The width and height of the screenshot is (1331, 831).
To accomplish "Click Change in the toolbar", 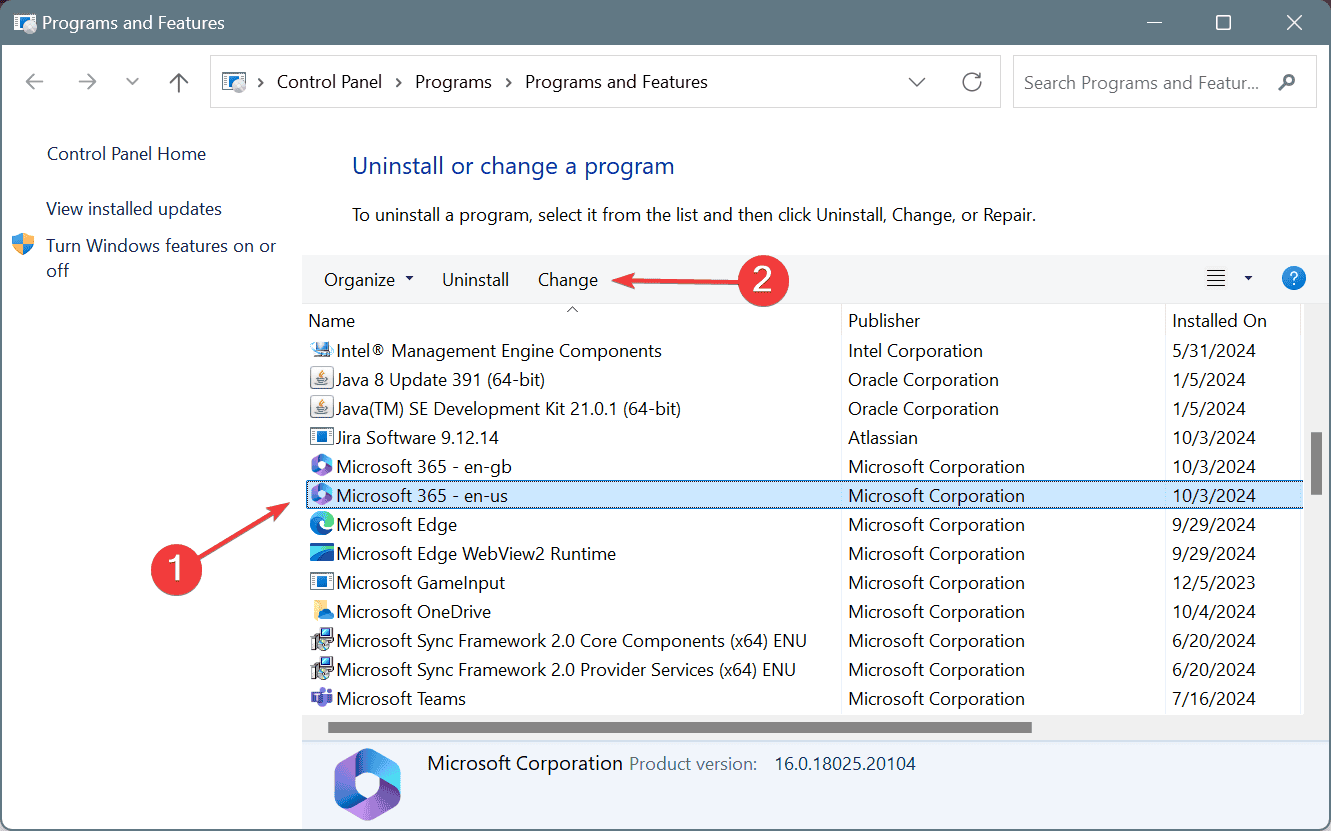I will [568, 280].
